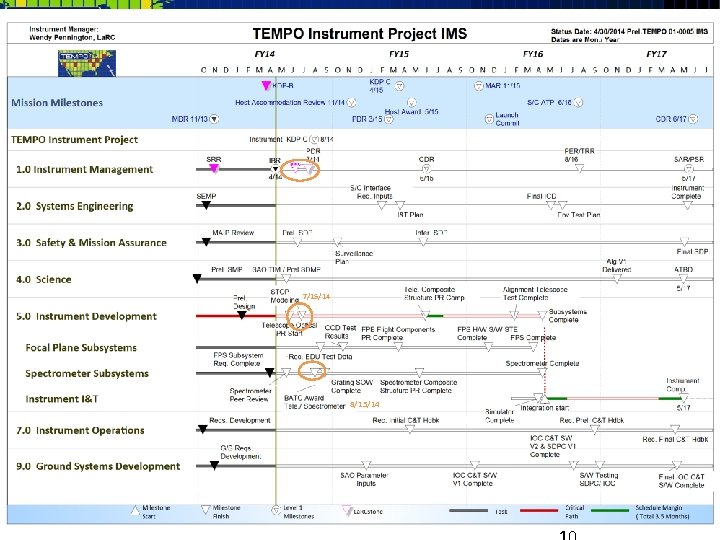This screenshot has height=540, width=720.
Task: Select the Launch Commit milestone marker
Action: pyautogui.click(x=489, y=119)
